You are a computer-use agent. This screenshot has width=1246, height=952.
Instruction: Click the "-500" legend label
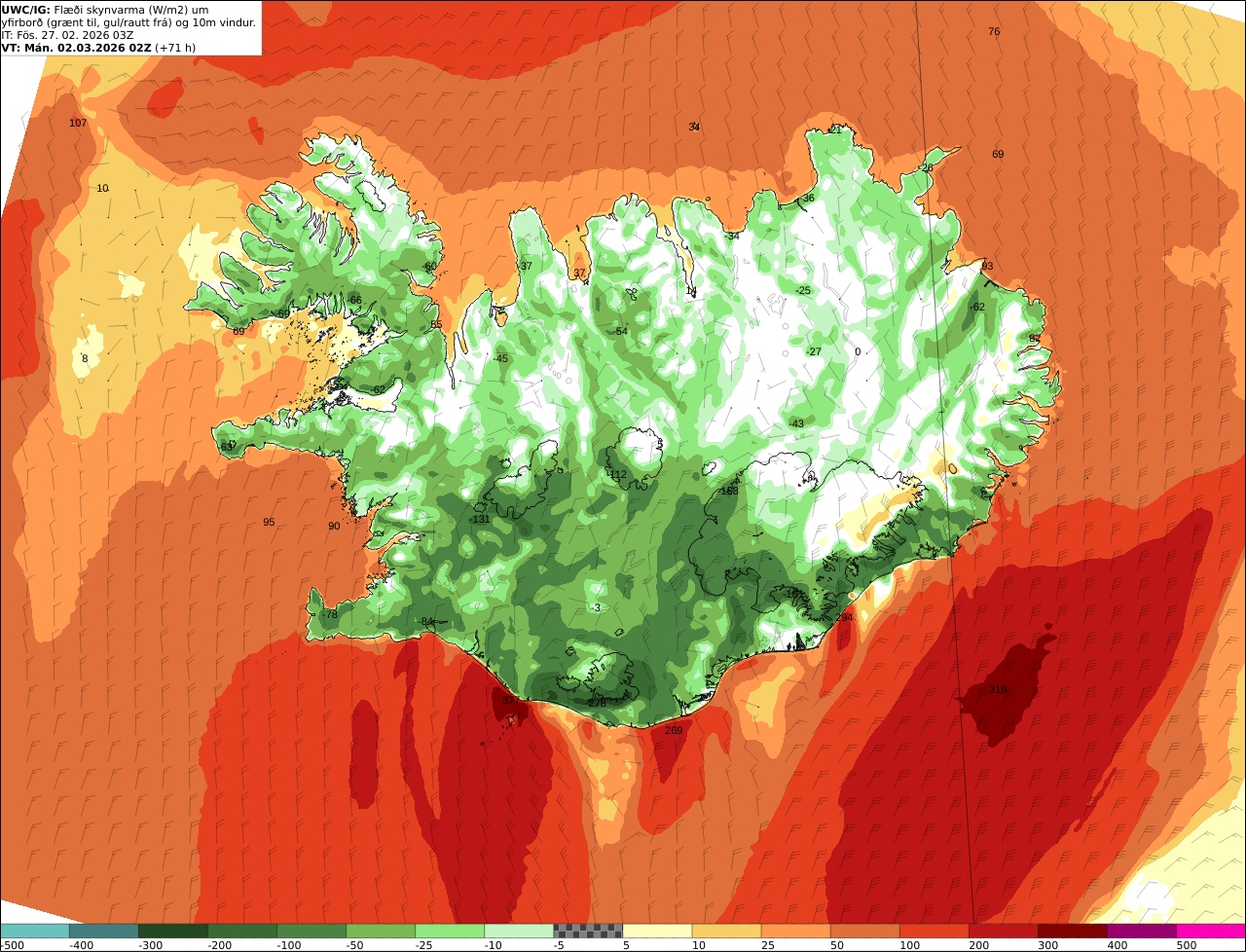click(13, 945)
